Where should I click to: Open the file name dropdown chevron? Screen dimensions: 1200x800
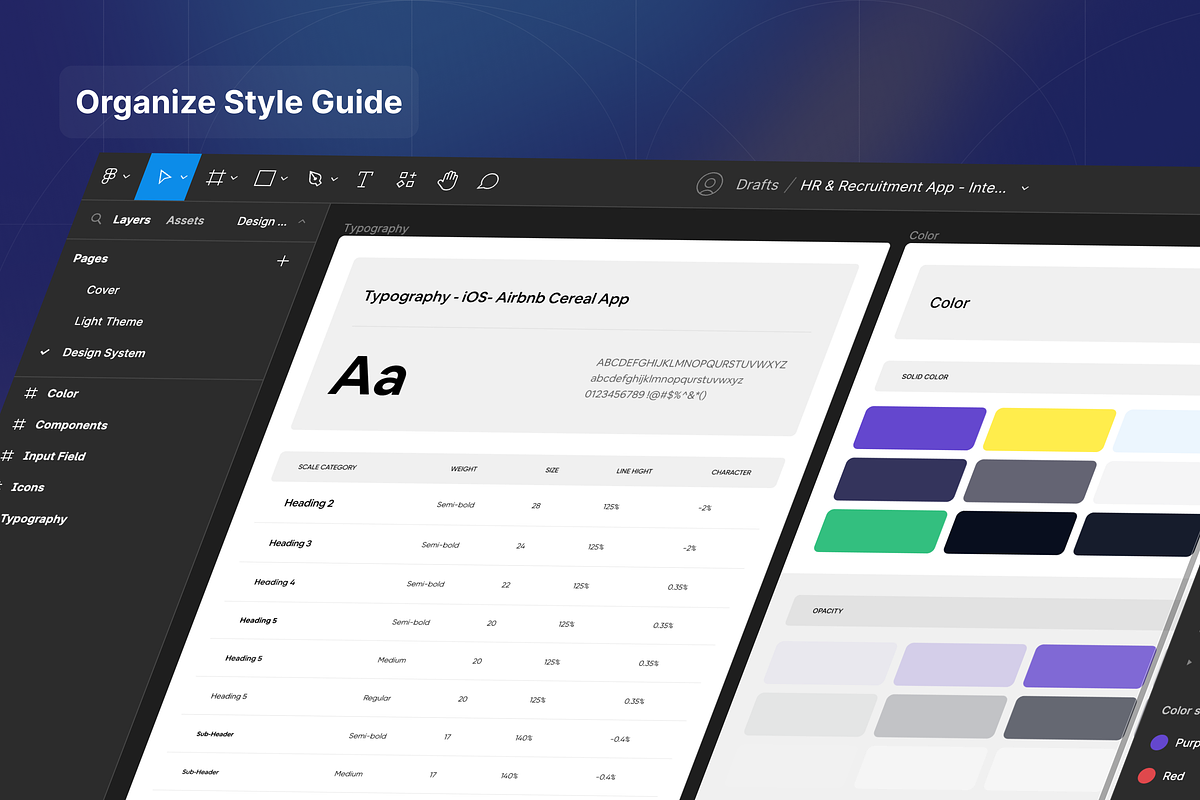tap(1024, 187)
